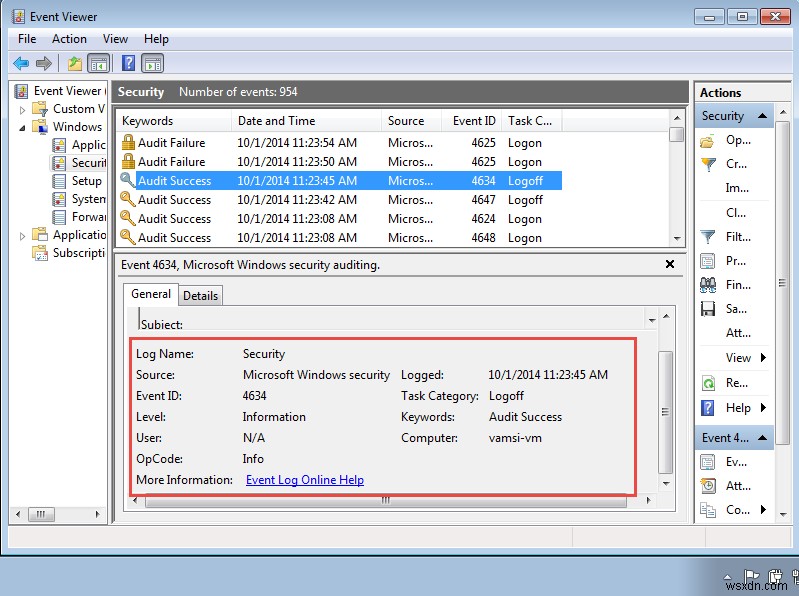Click the Event Properties icon under Event 4...
Screen dimensions: 799x596
[x=707, y=462]
